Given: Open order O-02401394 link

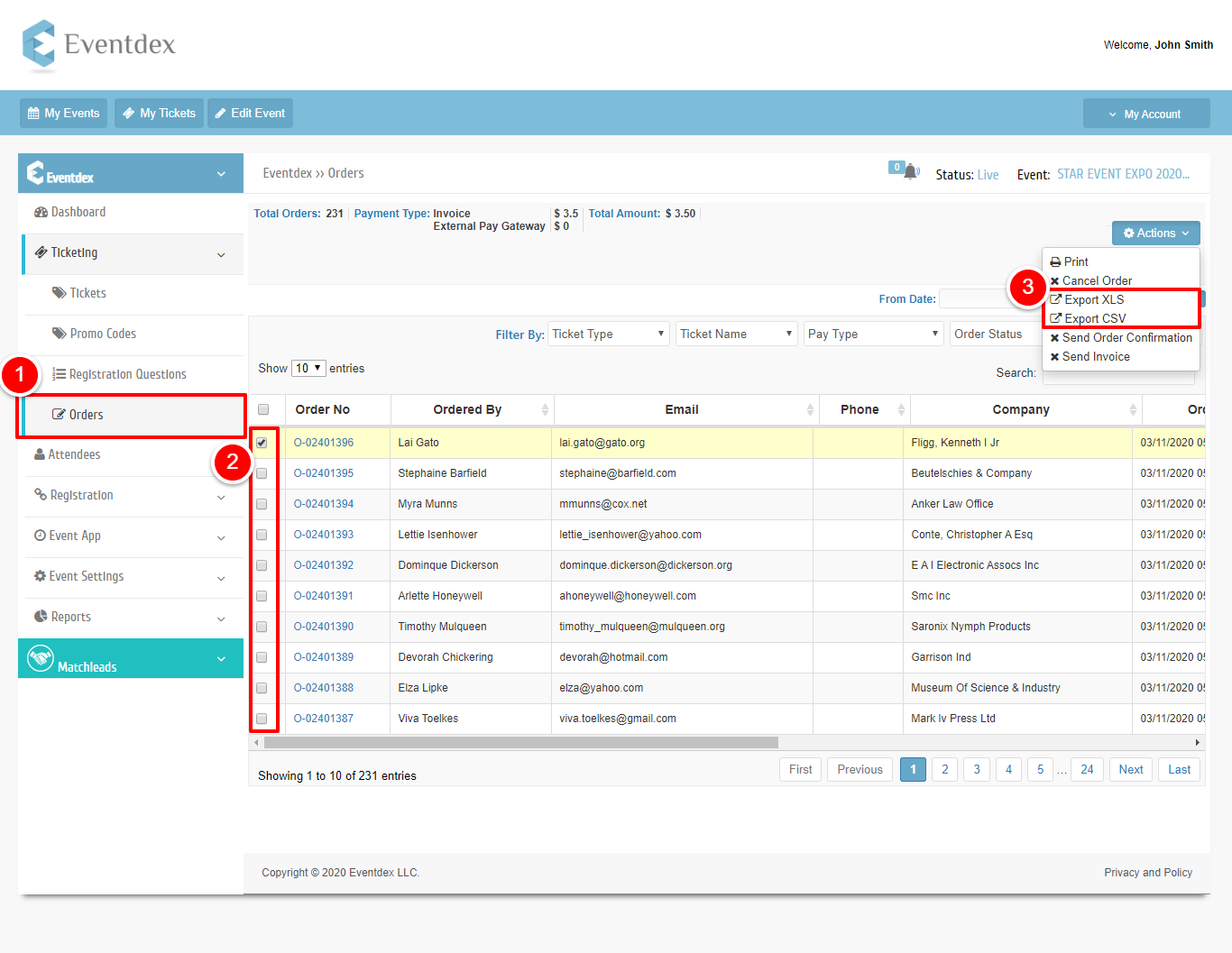Looking at the screenshot, I should pos(324,504).
